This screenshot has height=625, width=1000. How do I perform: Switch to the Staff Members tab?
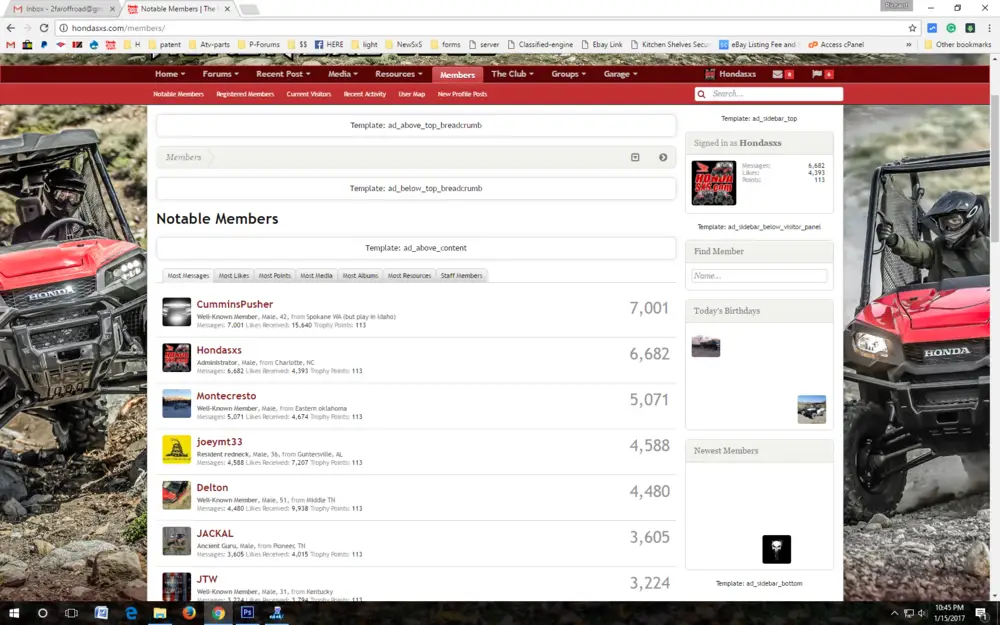[462, 276]
